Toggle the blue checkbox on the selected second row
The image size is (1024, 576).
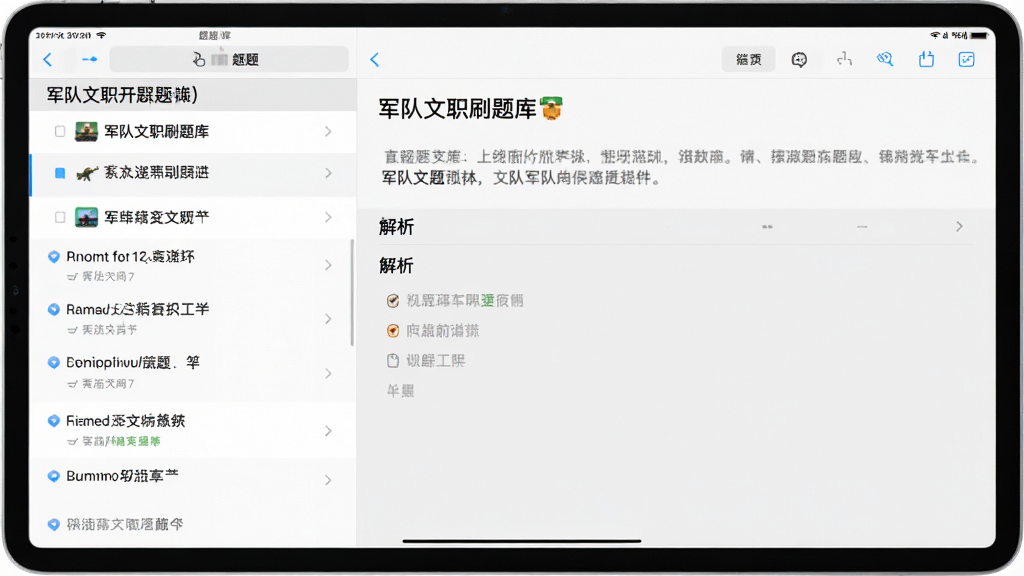click(x=60, y=173)
